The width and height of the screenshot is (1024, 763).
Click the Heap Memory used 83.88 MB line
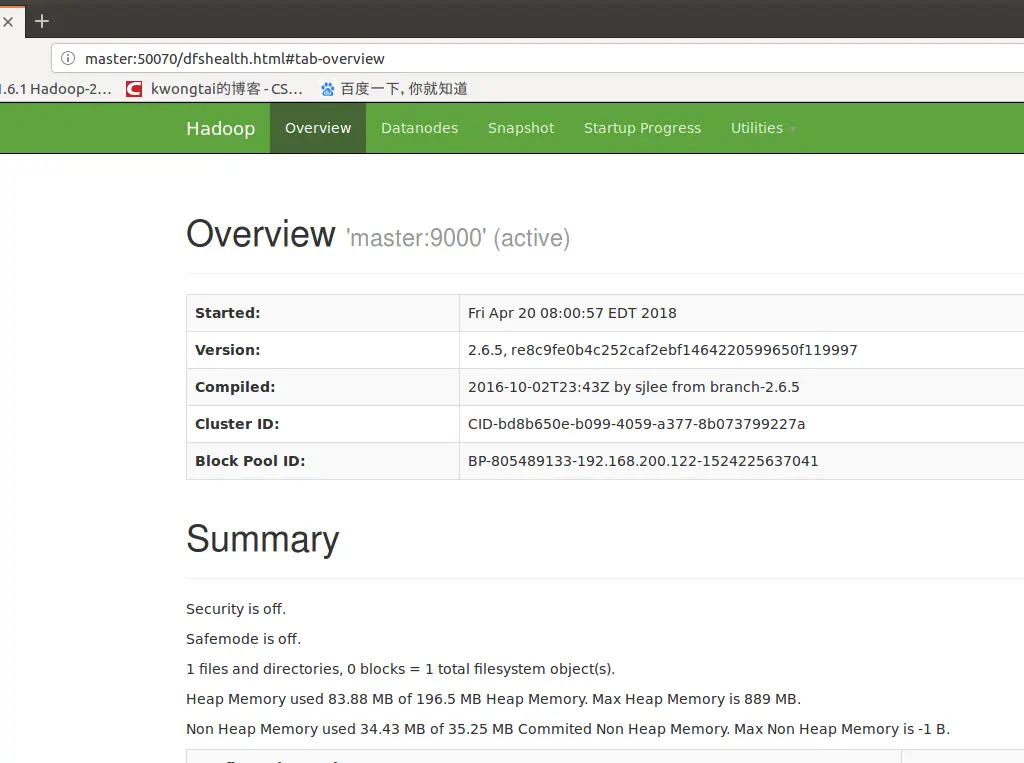(x=493, y=699)
